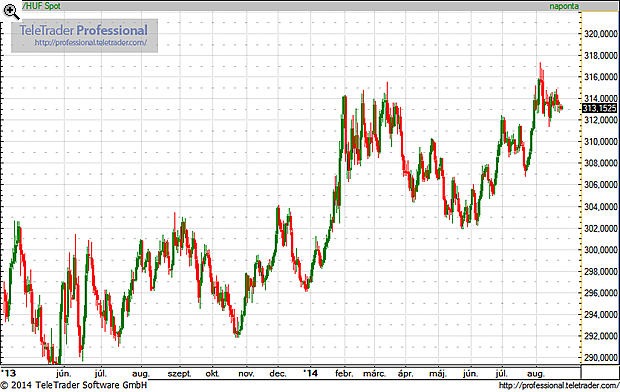Click the 'febr.' month marker
Viewport: 620px width, 392px height.
(344, 373)
